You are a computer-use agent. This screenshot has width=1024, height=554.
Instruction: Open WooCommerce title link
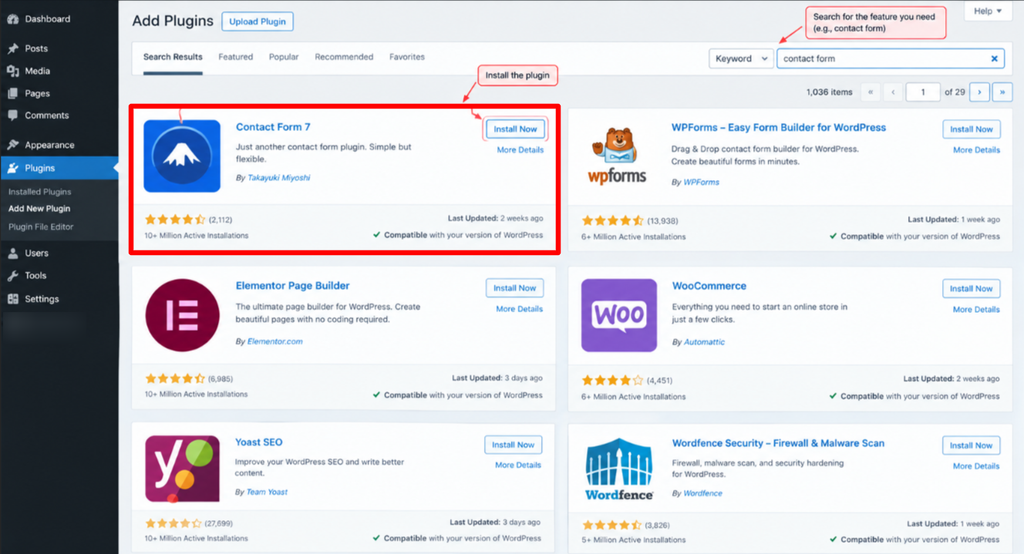709,286
